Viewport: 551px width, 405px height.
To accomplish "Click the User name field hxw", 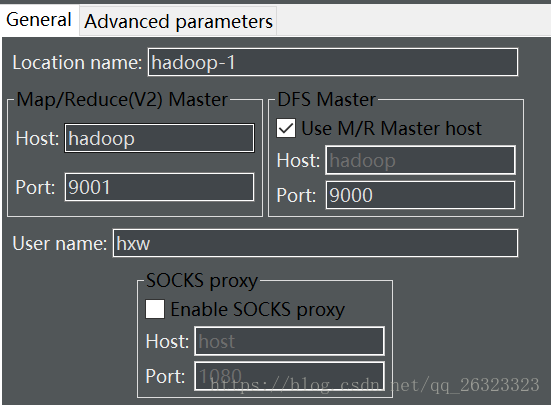I will pyautogui.click(x=315, y=243).
